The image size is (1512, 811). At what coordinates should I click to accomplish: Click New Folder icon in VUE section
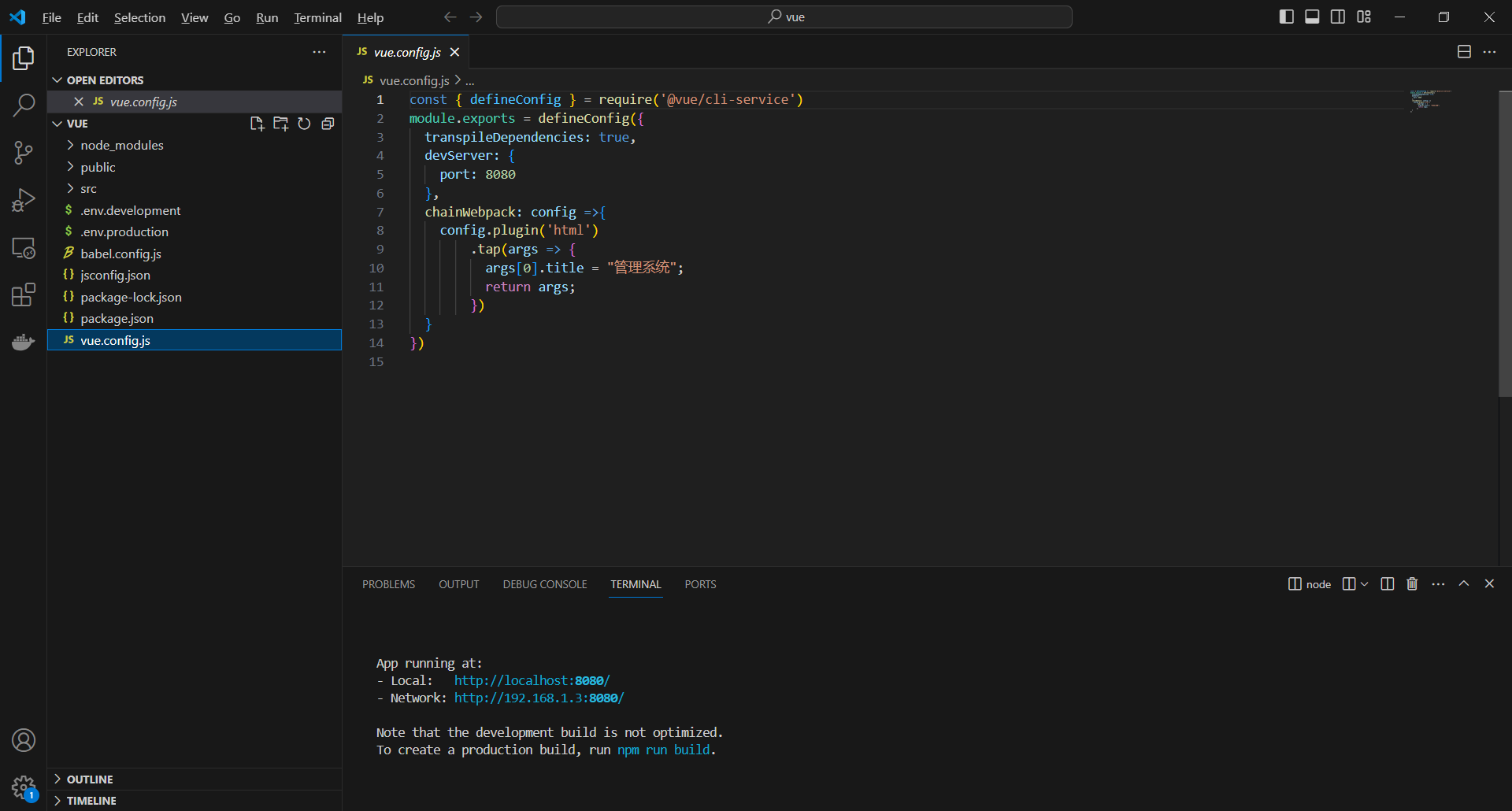[x=280, y=124]
